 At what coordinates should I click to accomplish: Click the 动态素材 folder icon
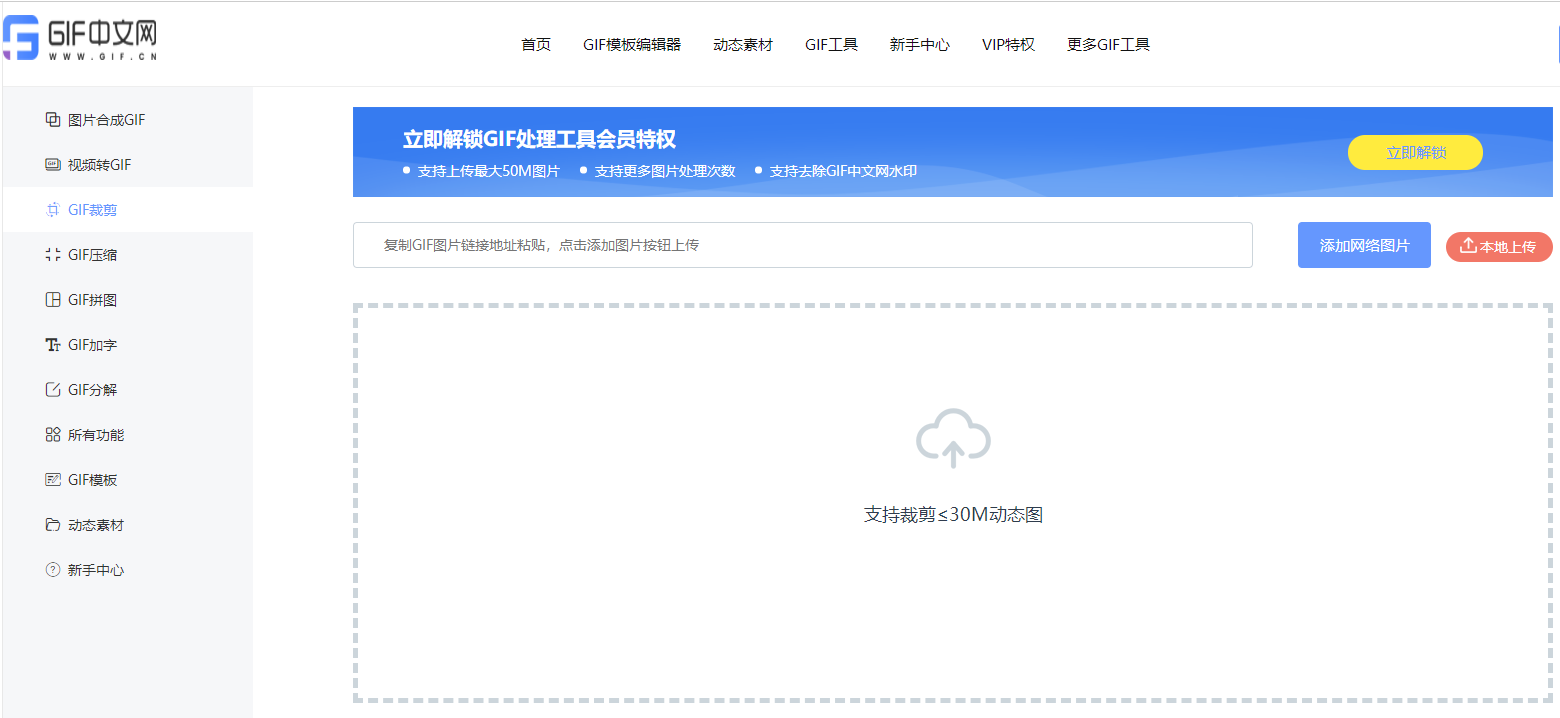coord(53,525)
